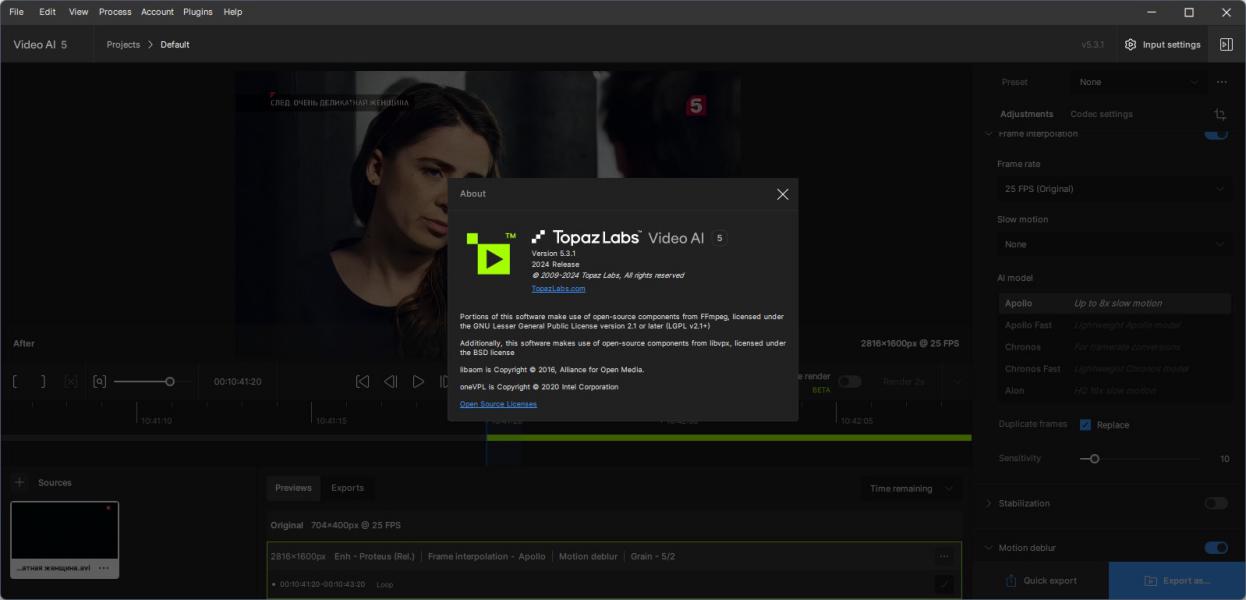The width and height of the screenshot is (1246, 600).
Task: Click the green rendered timeline segment
Action: [x=729, y=437]
